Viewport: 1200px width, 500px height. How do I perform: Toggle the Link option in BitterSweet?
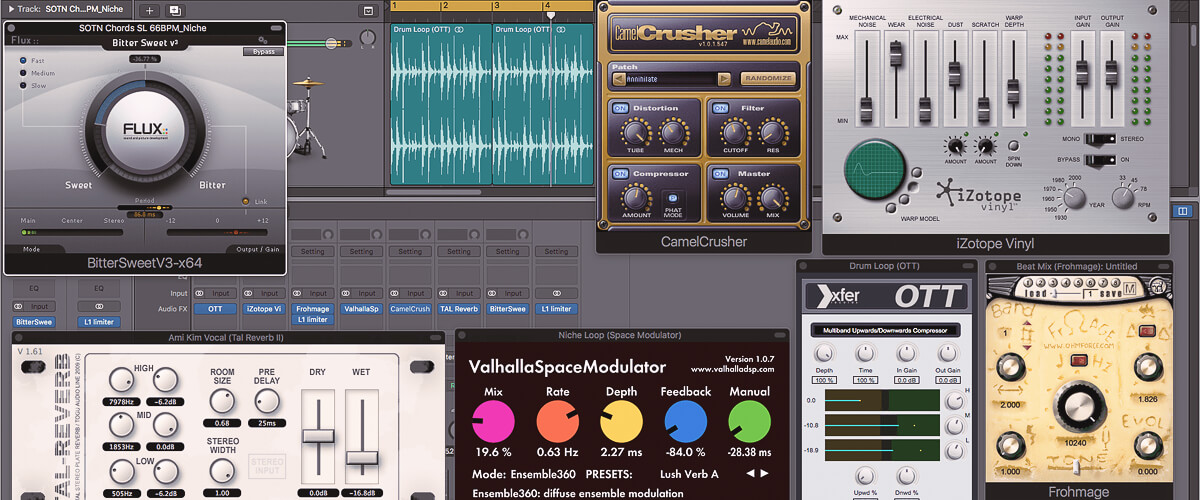coord(246,201)
